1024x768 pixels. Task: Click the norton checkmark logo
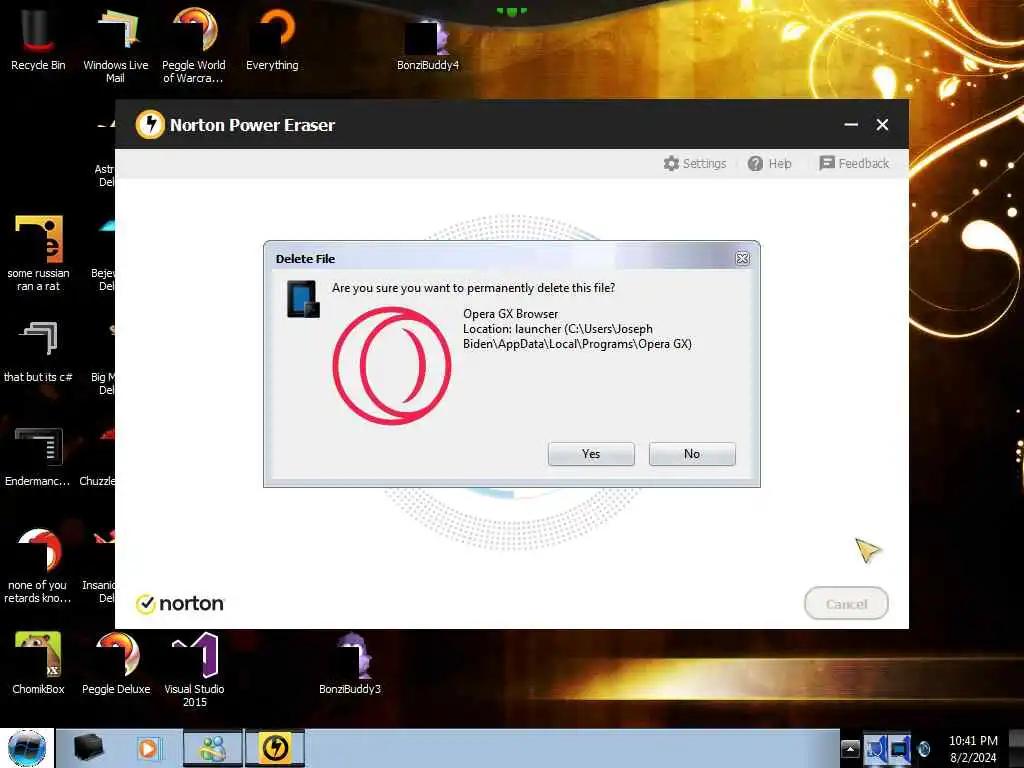tap(145, 604)
